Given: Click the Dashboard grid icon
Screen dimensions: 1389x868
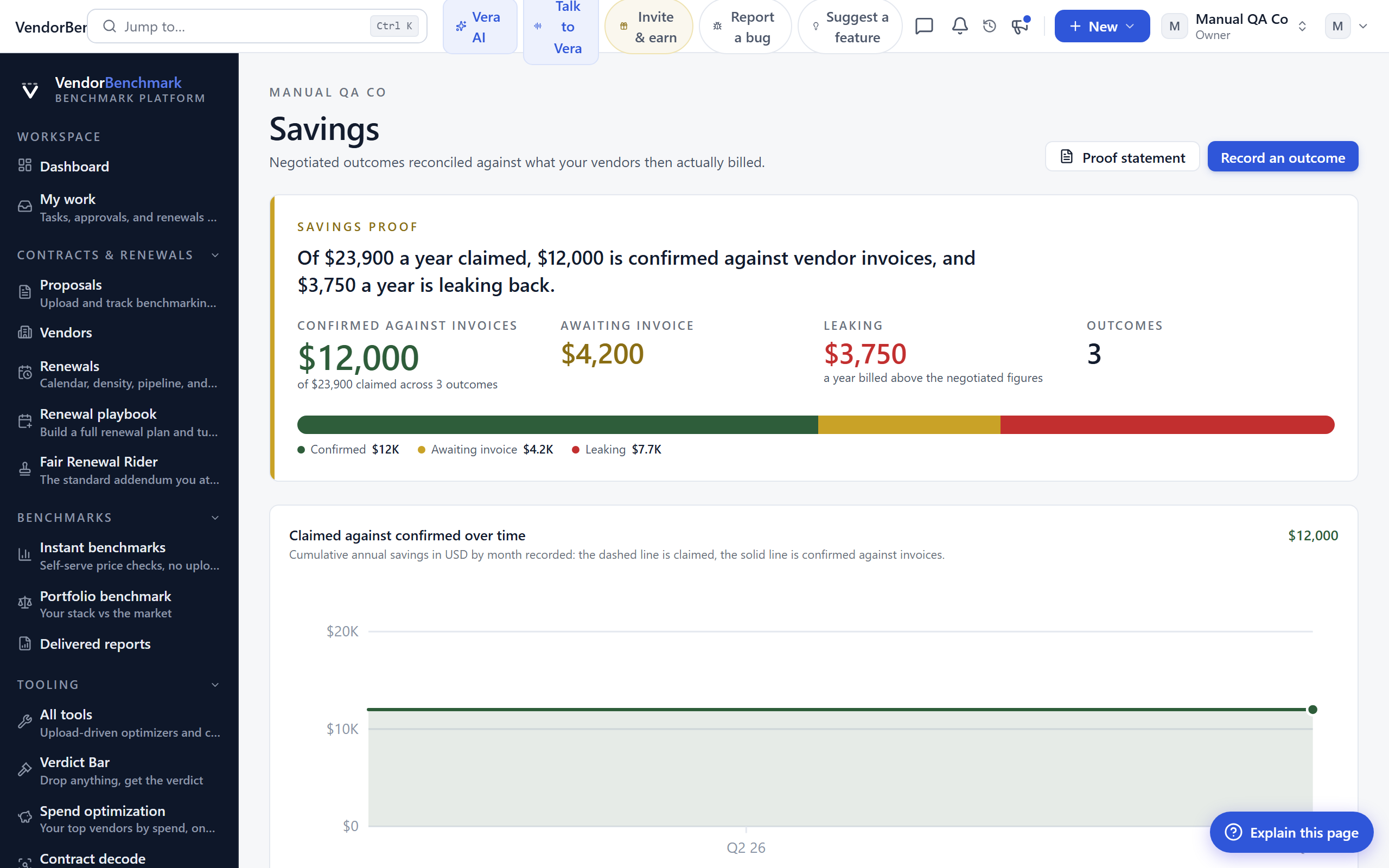Looking at the screenshot, I should [x=24, y=165].
